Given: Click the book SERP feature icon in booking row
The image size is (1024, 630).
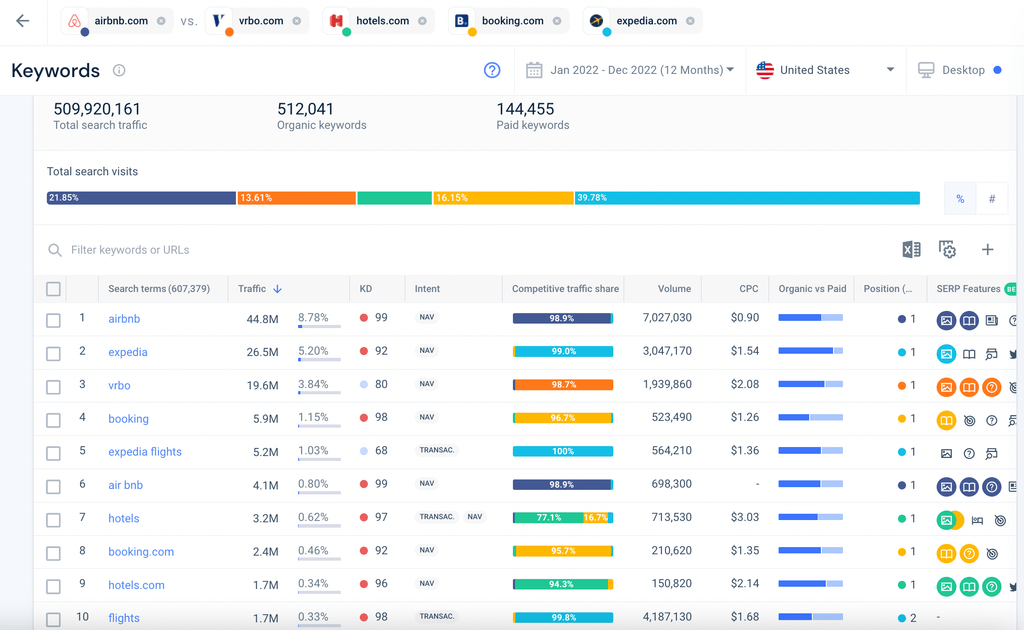Looking at the screenshot, I should click(x=946, y=420).
